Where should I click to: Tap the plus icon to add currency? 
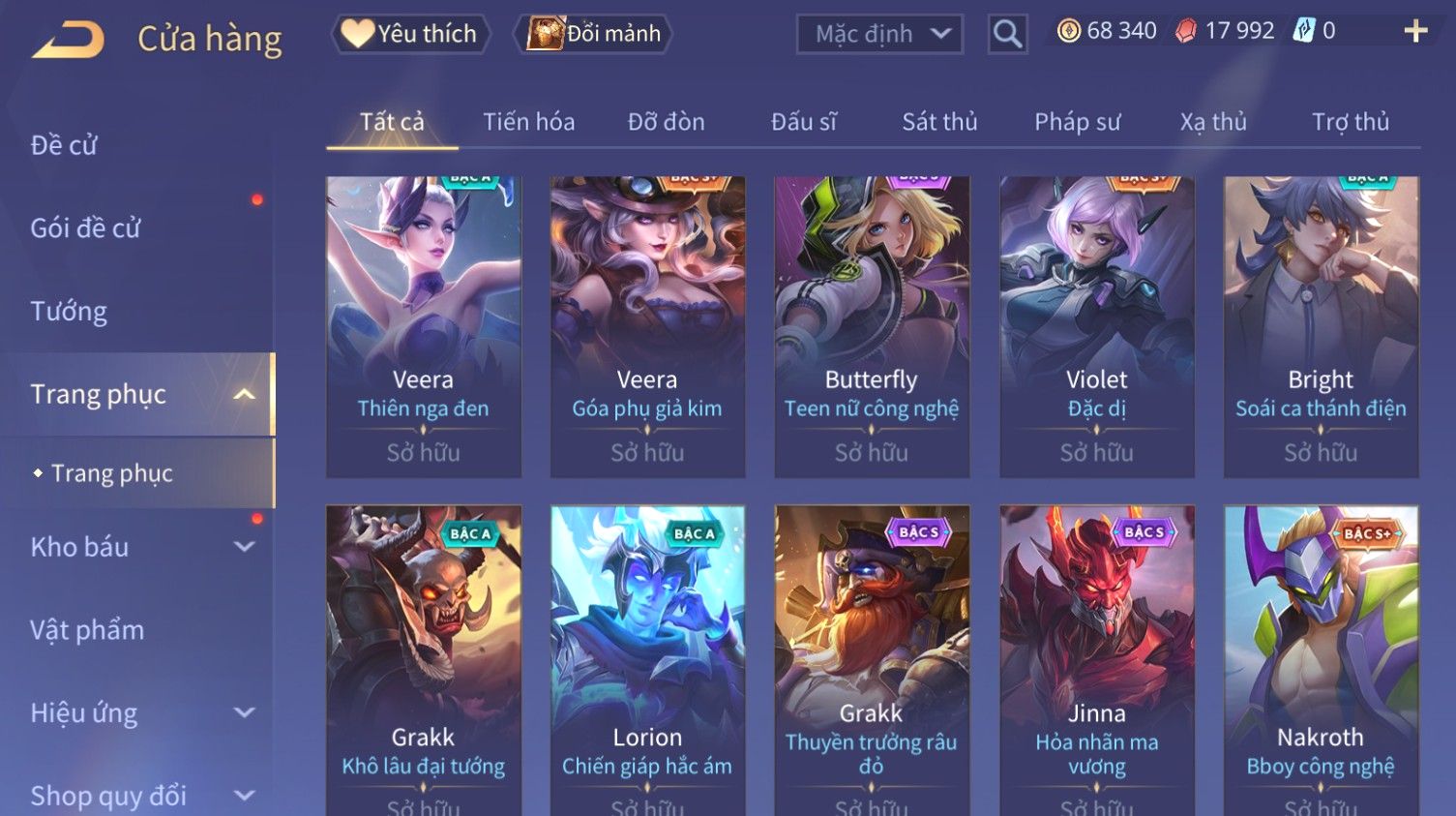(x=1415, y=32)
